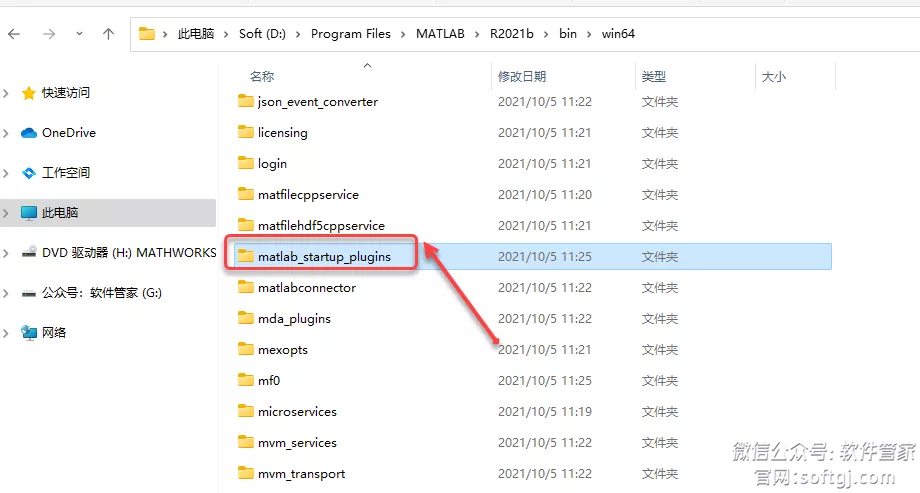Image resolution: width=920 pixels, height=493 pixels.
Task: Open OneDrive in the sidebar
Action: tap(69, 133)
